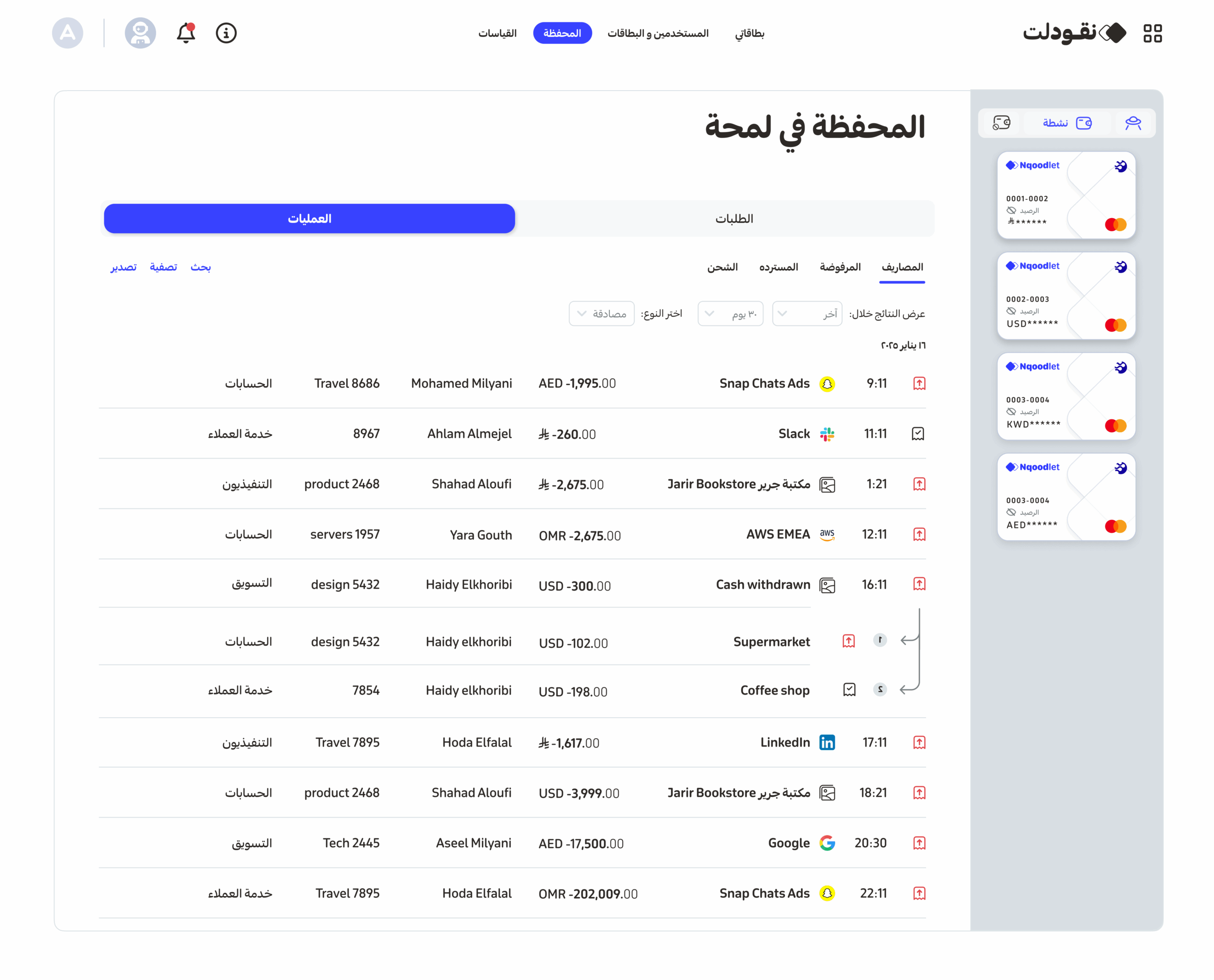Open the القياسات navigation item
1214x980 pixels.
pyautogui.click(x=497, y=33)
